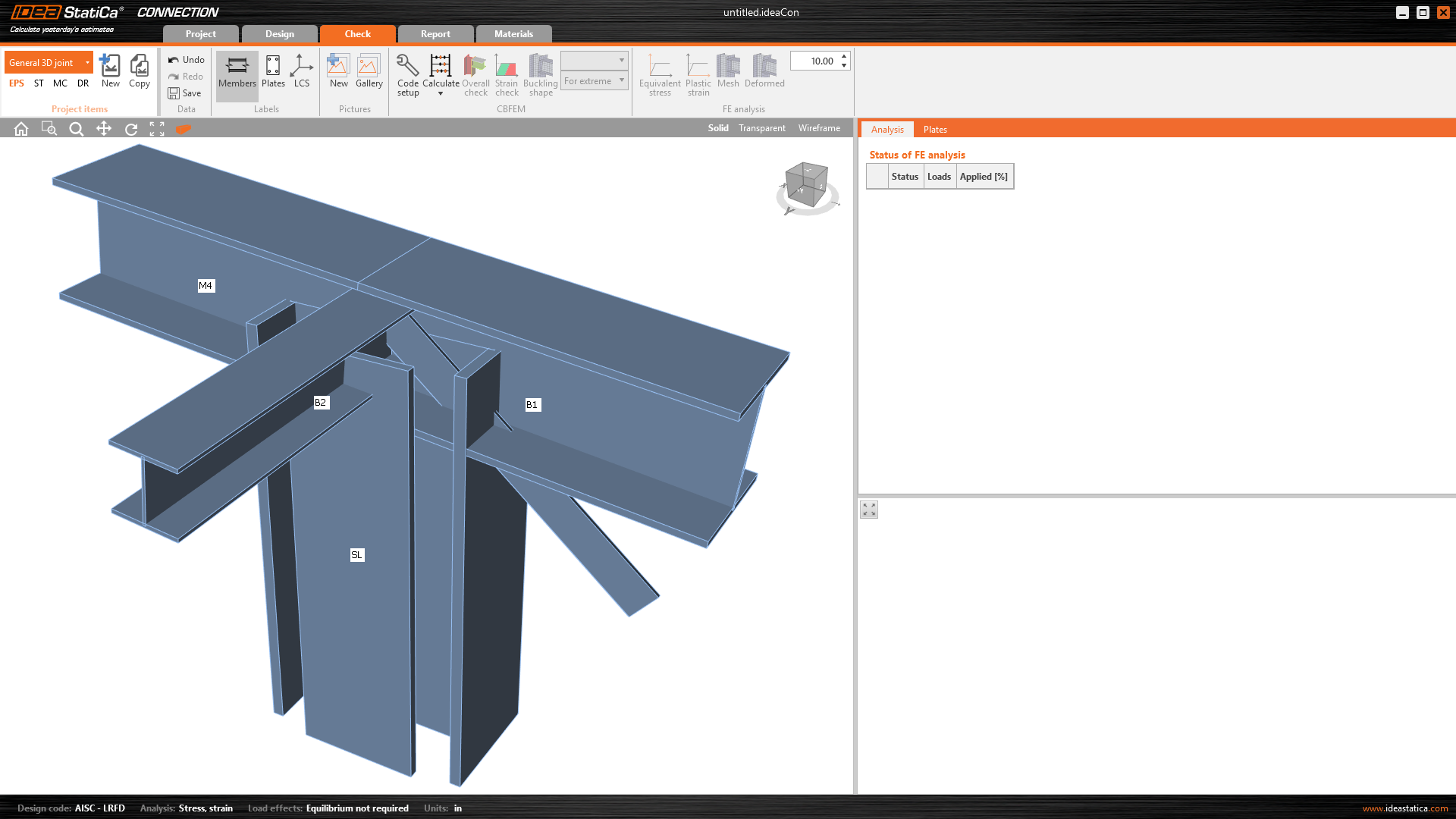This screenshot has width=1456, height=819.
Task: Set the model to Wireframe view
Action: pos(819,128)
